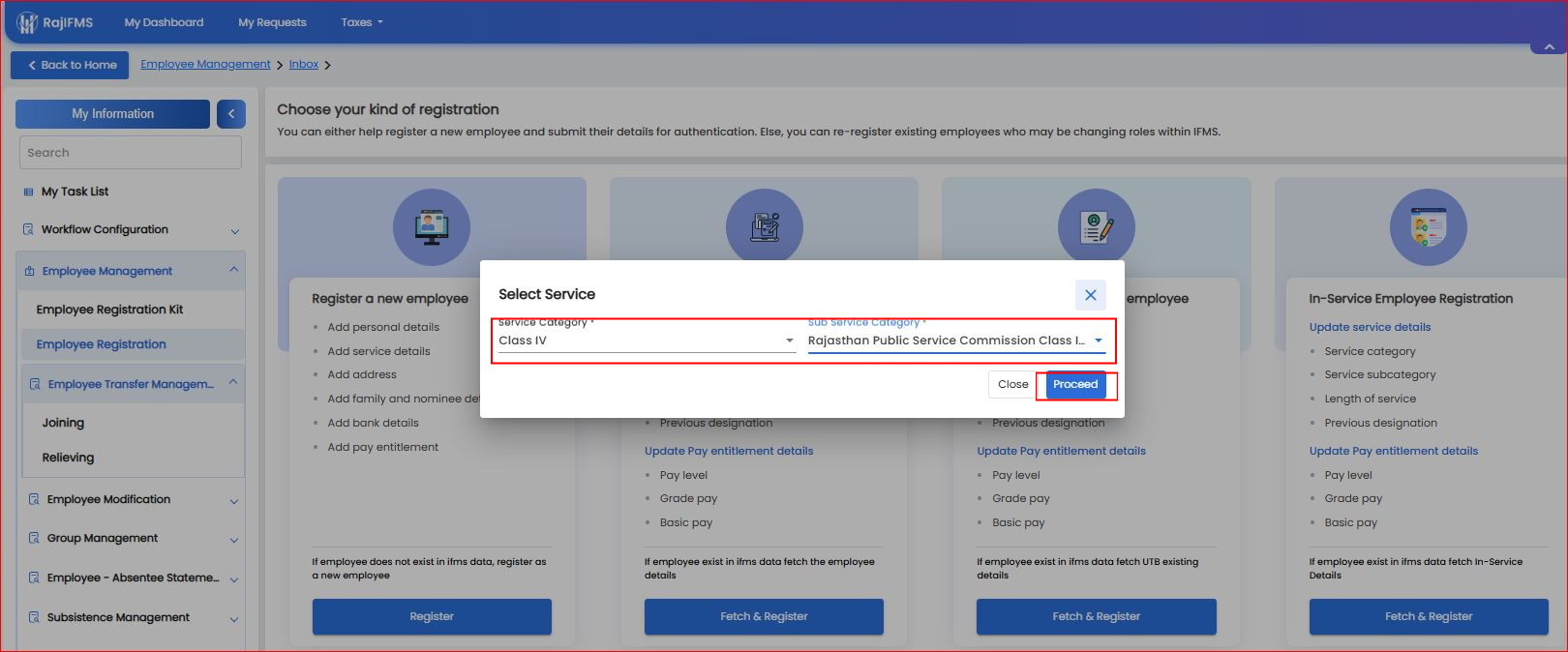Click the My Task List icon
This screenshot has height=652, width=1568.
(28, 192)
